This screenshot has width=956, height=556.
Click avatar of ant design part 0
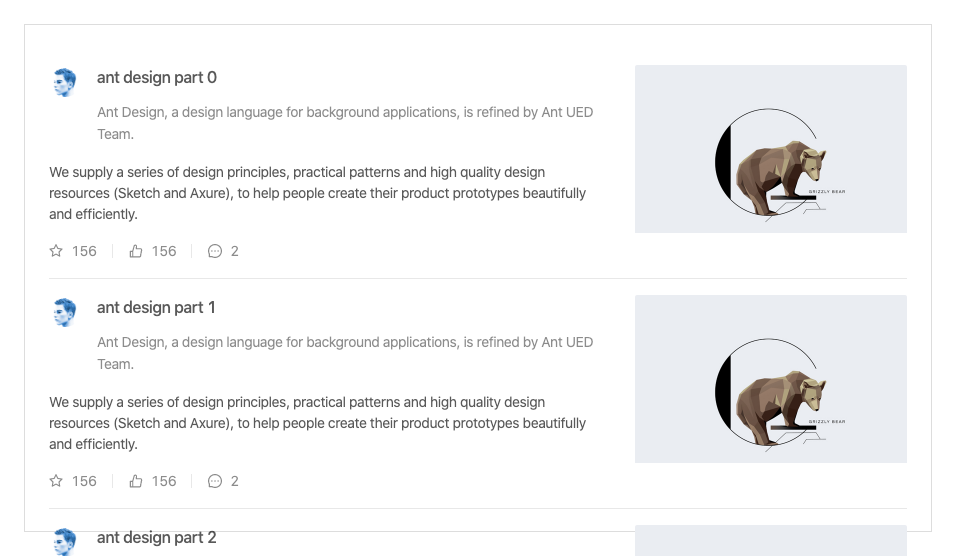click(x=65, y=82)
